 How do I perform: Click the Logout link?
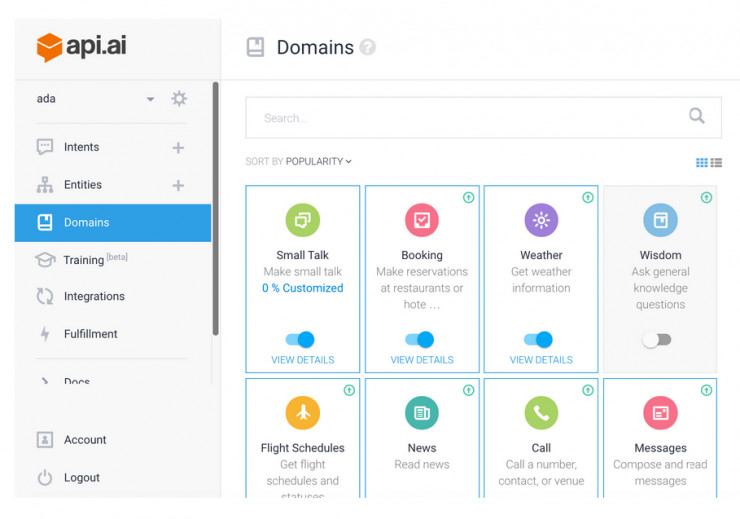coord(82,478)
